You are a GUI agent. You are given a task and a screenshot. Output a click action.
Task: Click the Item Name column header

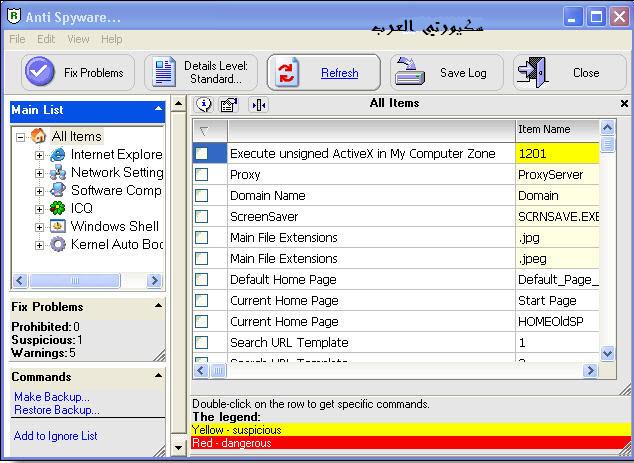pyautogui.click(x=557, y=129)
